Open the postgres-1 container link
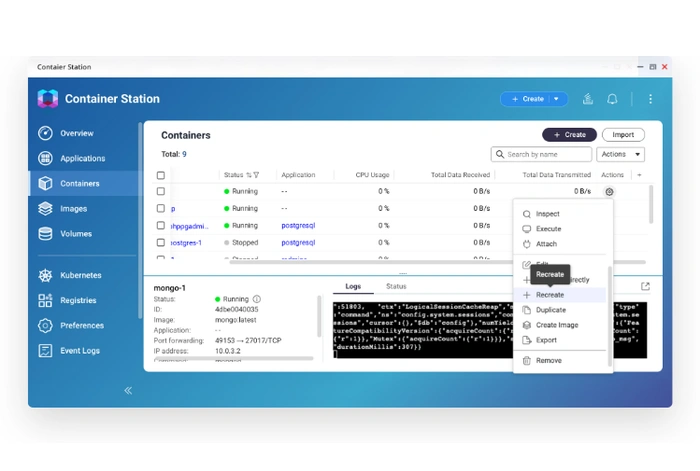 (x=186, y=242)
